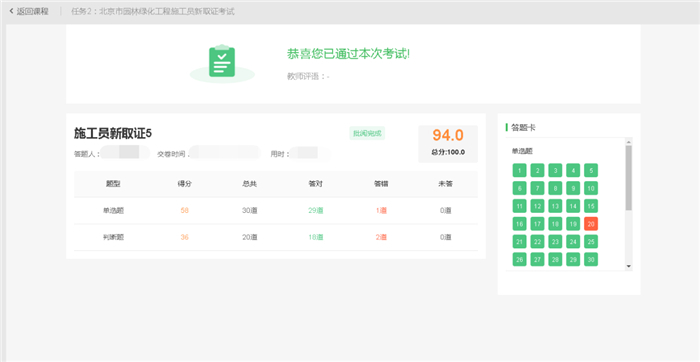
Task: Click answer card scrollbar up arrow
Action: [629, 142]
